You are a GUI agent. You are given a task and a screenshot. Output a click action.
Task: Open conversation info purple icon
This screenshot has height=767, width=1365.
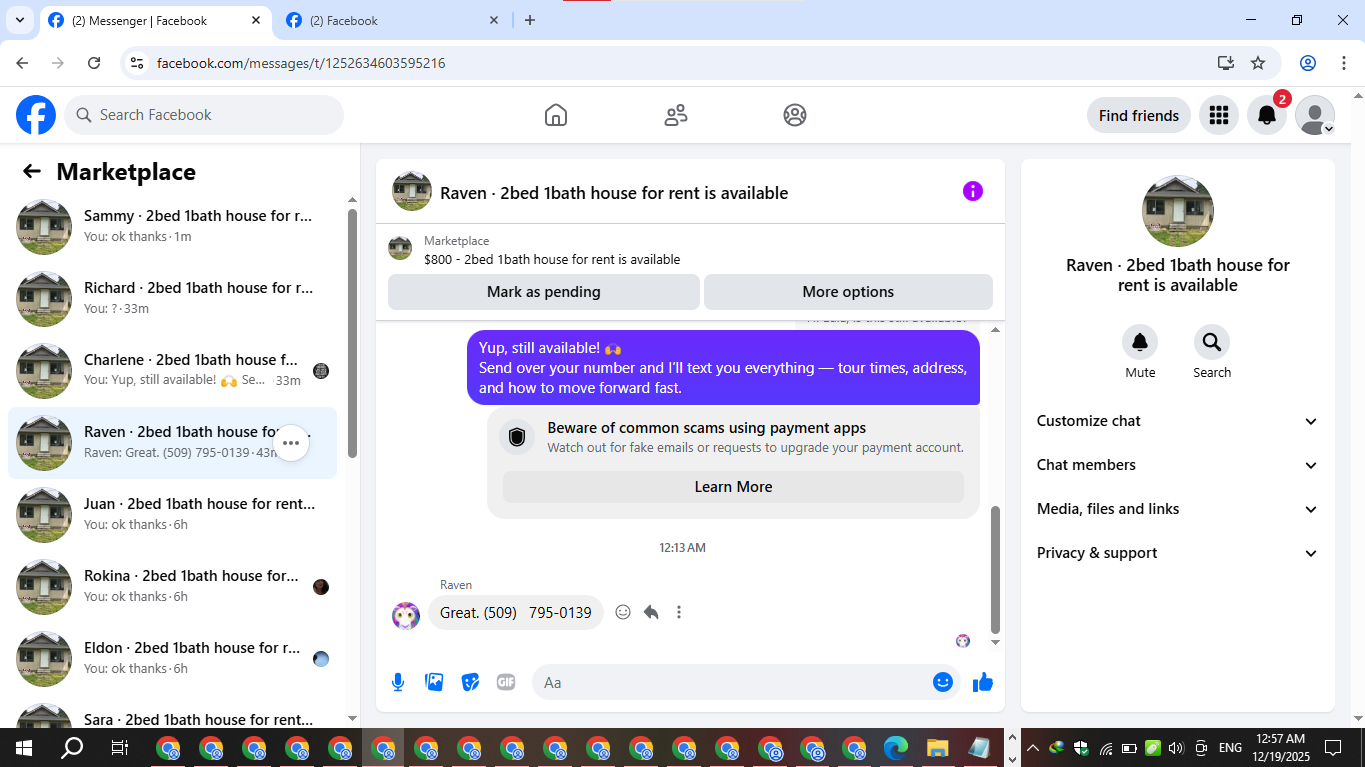973,191
